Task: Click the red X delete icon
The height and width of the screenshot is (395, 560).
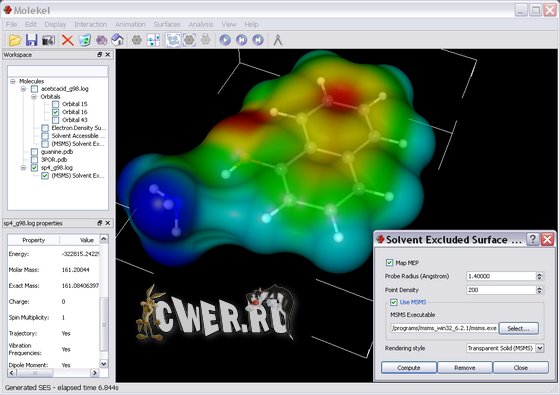Action: (x=67, y=40)
